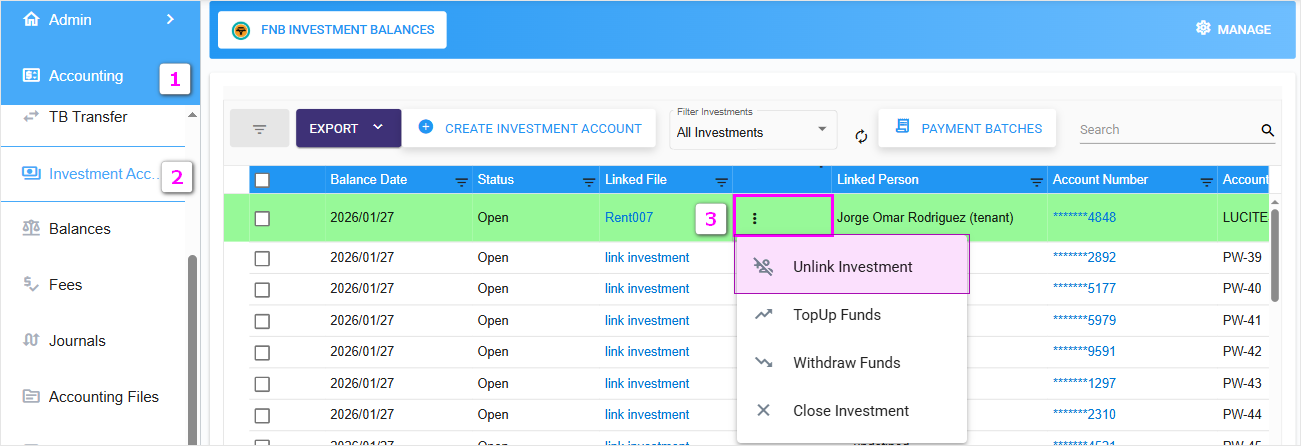Open the Filter Investments dropdown
The width and height of the screenshot is (1301, 446).
click(753, 131)
